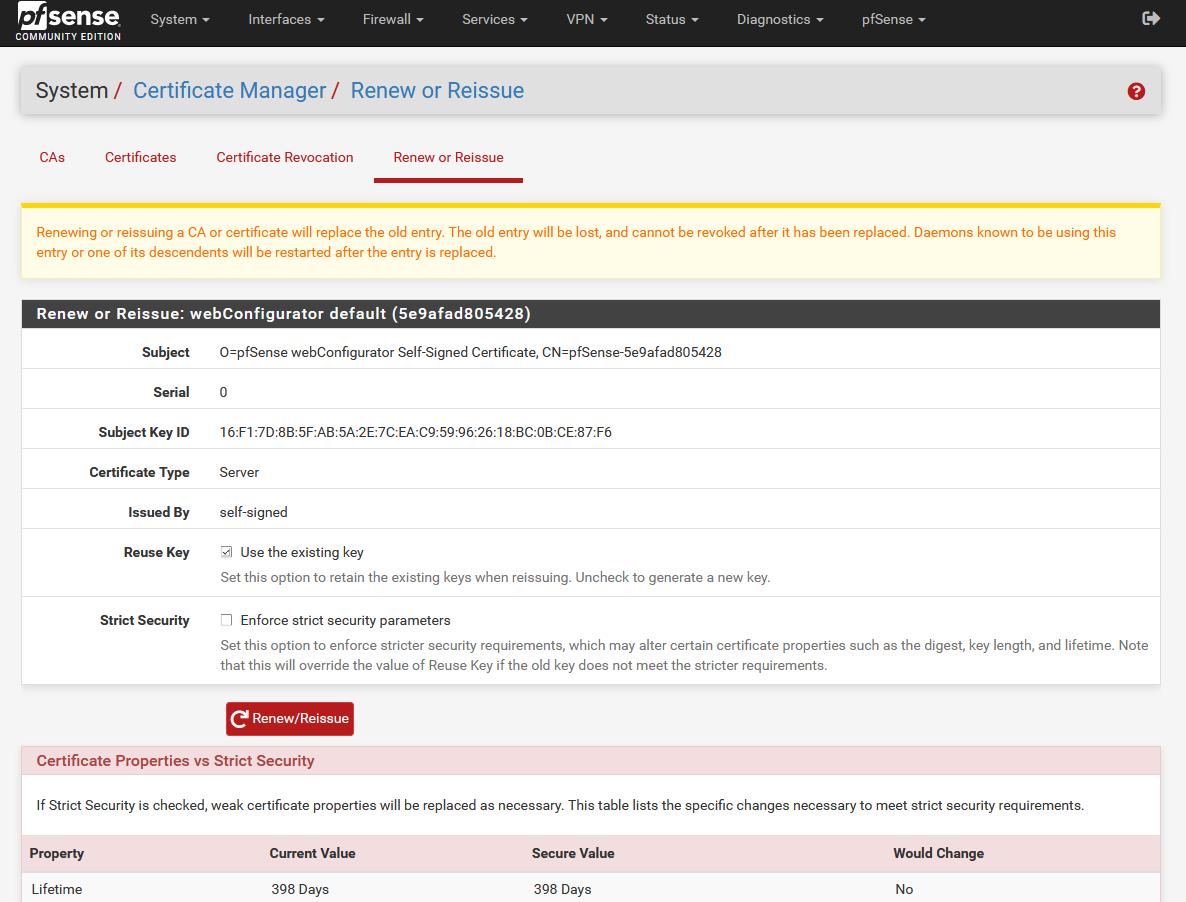Follow the Renew or Reissue breadcrumb link
Viewport: 1186px width, 902px height.
437,91
